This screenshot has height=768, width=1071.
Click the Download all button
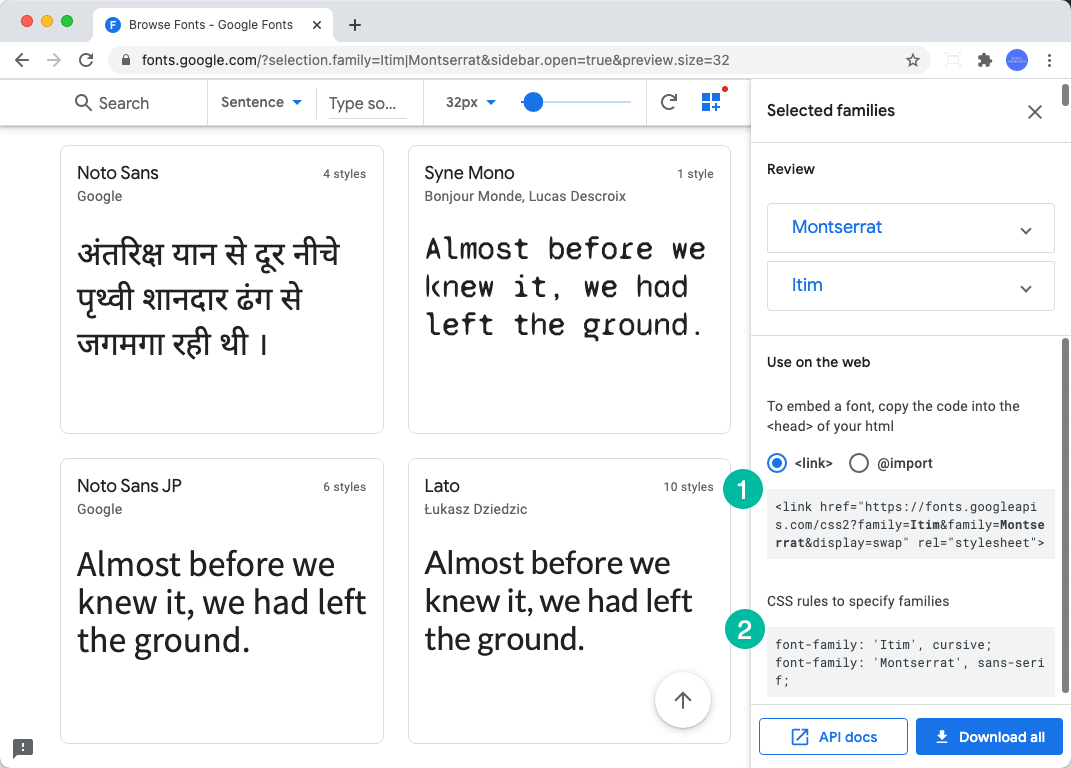(x=989, y=737)
